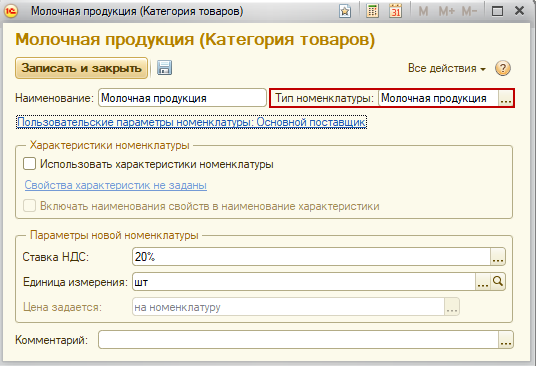This screenshot has height=366, width=536.
Task: Open Свойства характеристик не заданы link
Action: [116, 185]
